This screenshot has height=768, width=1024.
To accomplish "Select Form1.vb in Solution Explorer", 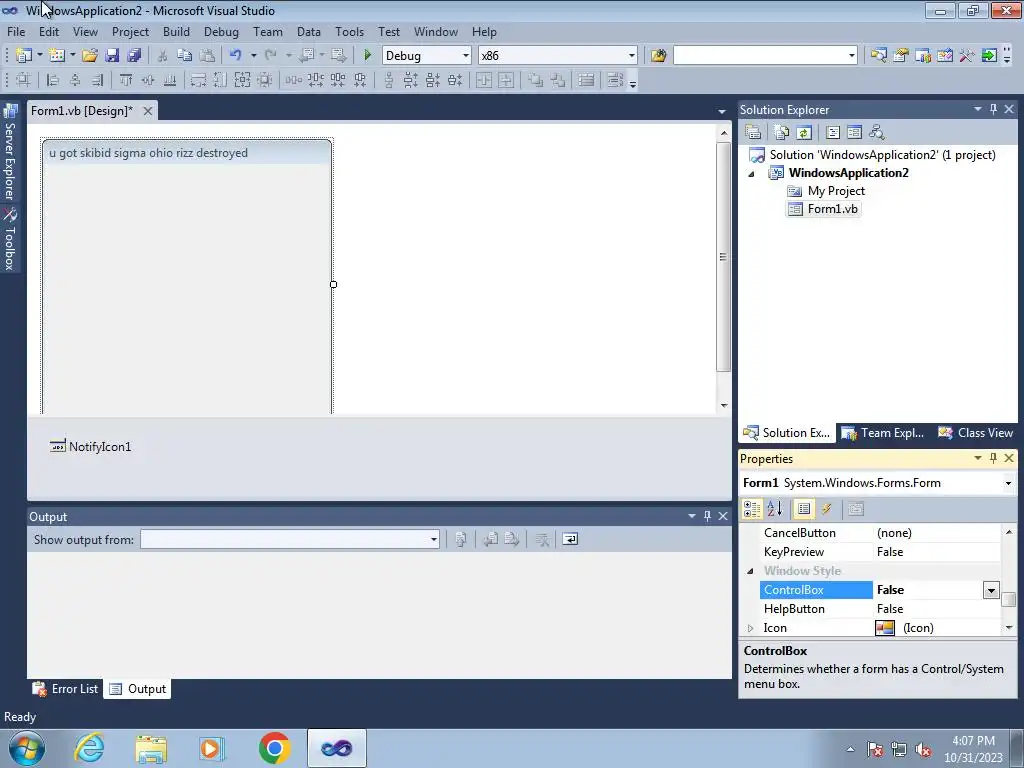I will point(824,209).
